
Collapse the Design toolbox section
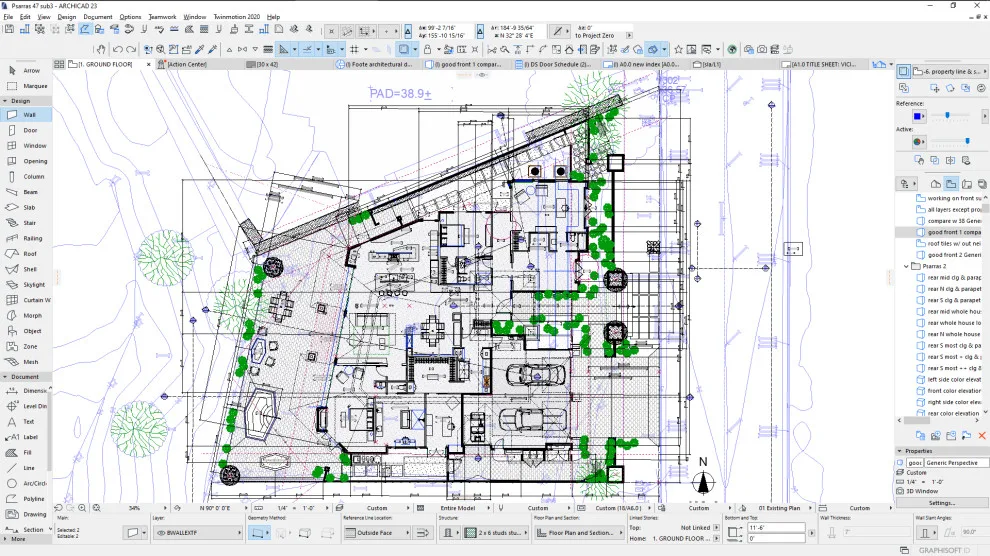point(6,101)
